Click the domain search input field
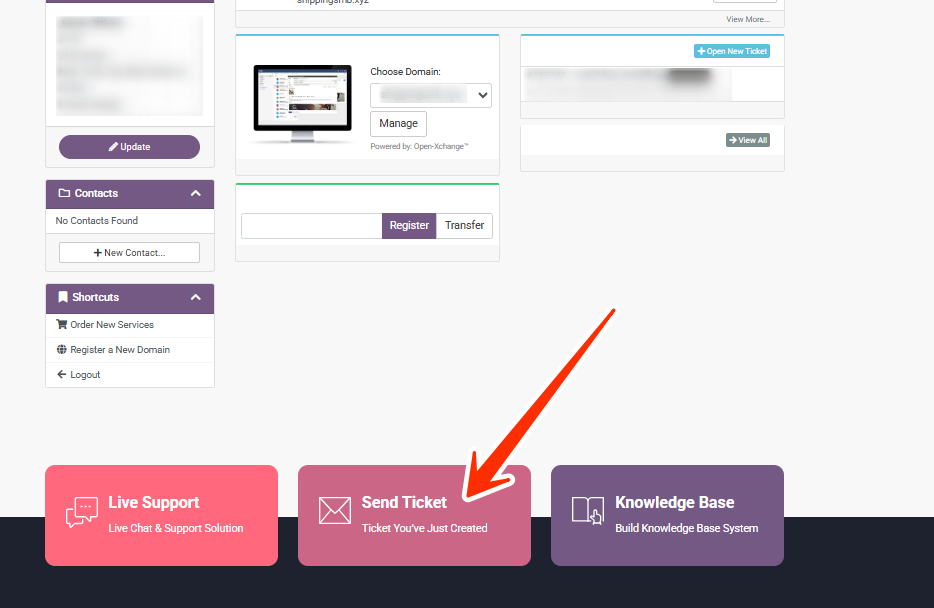 [x=311, y=226]
